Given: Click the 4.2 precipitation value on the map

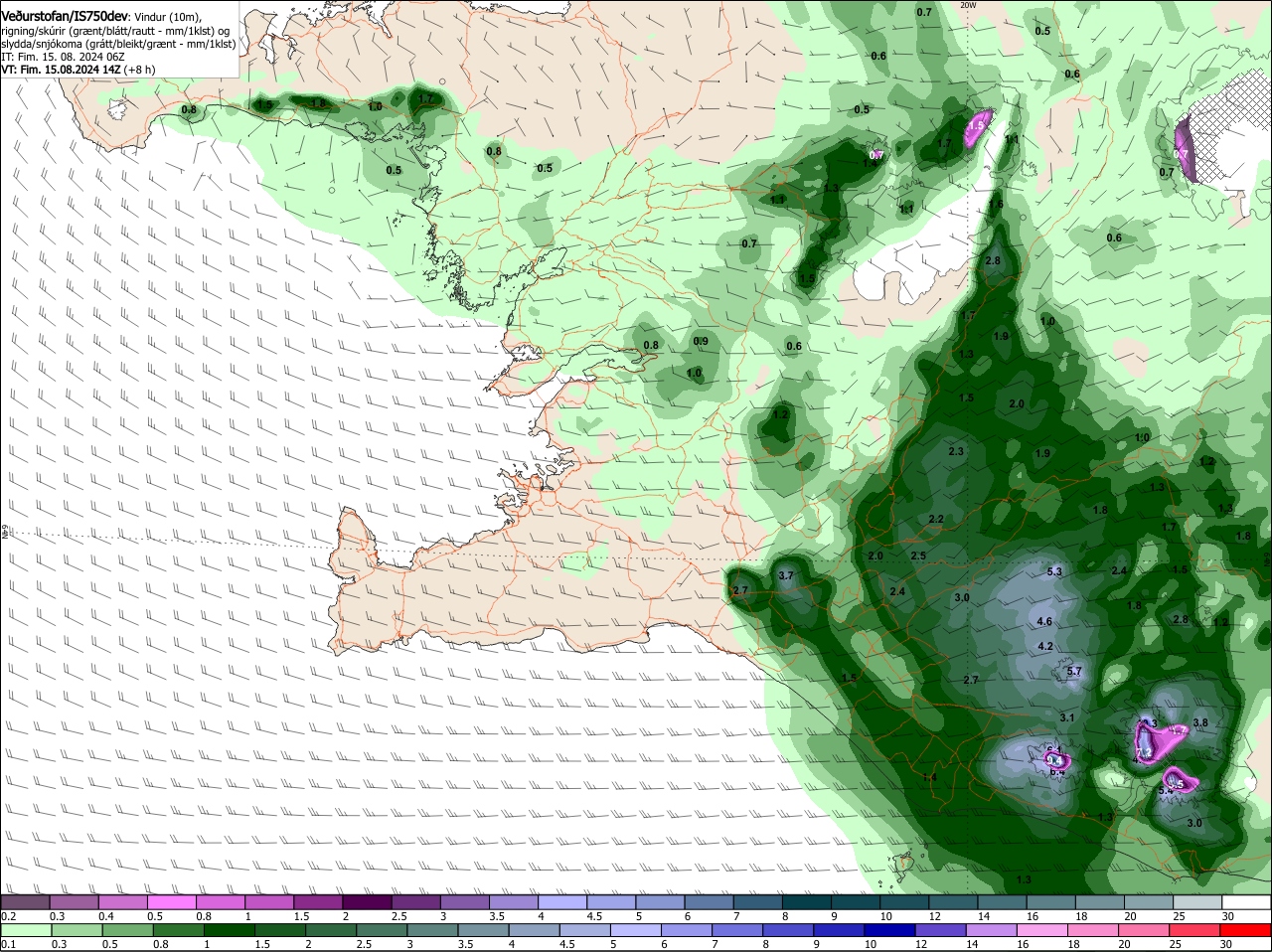Looking at the screenshot, I should pos(1045,647).
